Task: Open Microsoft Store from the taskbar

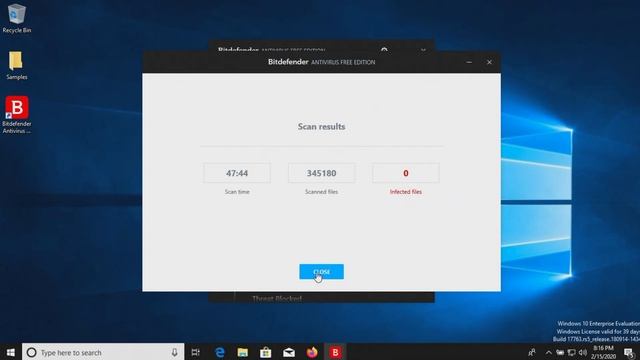Action: coord(266,352)
